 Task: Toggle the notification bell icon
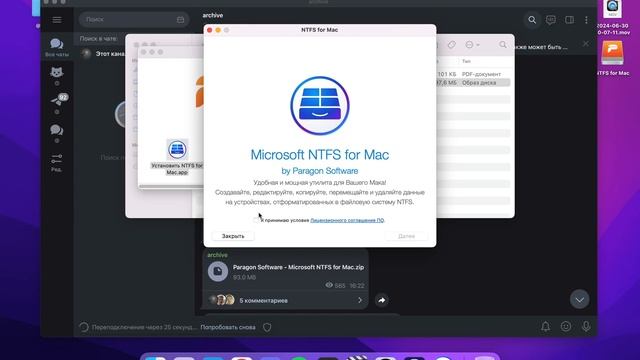coord(545,326)
